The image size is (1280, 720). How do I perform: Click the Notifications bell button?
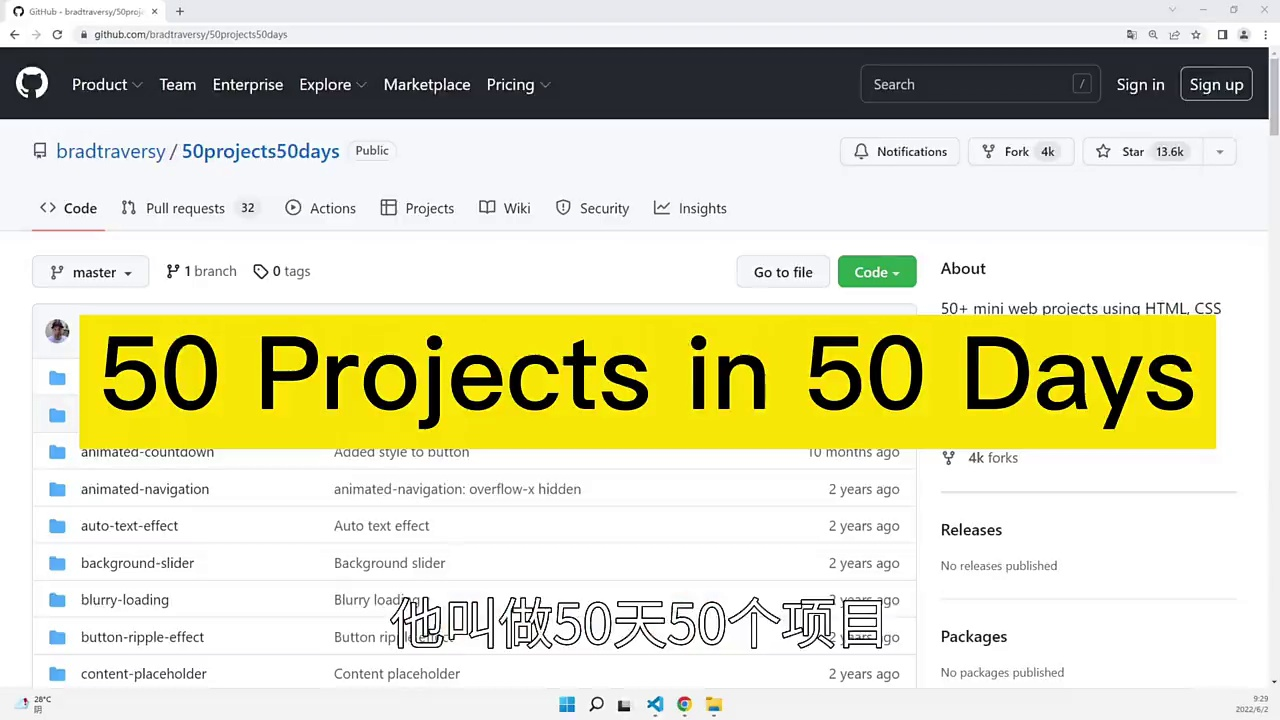[x=900, y=152]
